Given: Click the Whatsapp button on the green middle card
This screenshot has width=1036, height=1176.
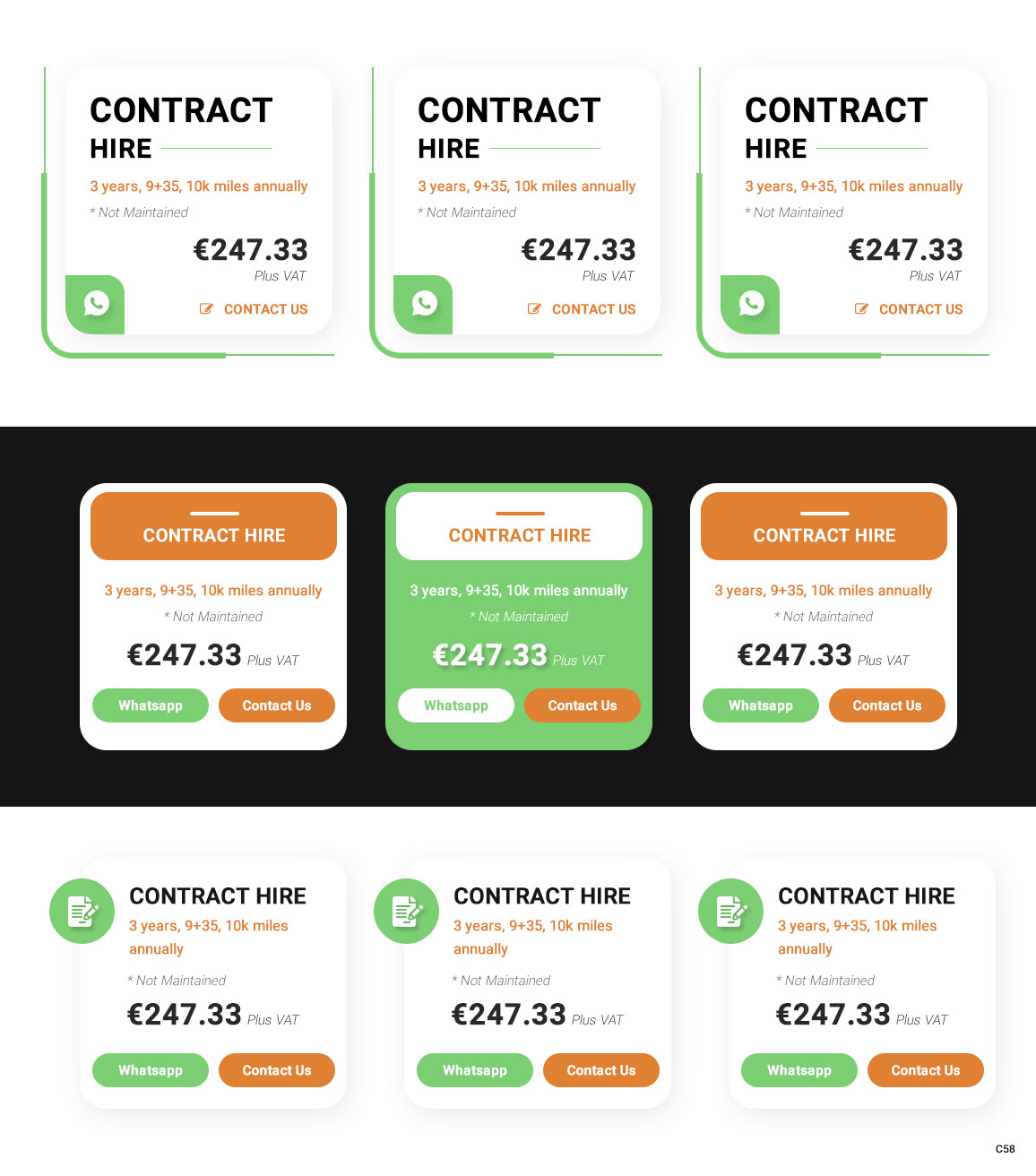Looking at the screenshot, I should point(456,705).
